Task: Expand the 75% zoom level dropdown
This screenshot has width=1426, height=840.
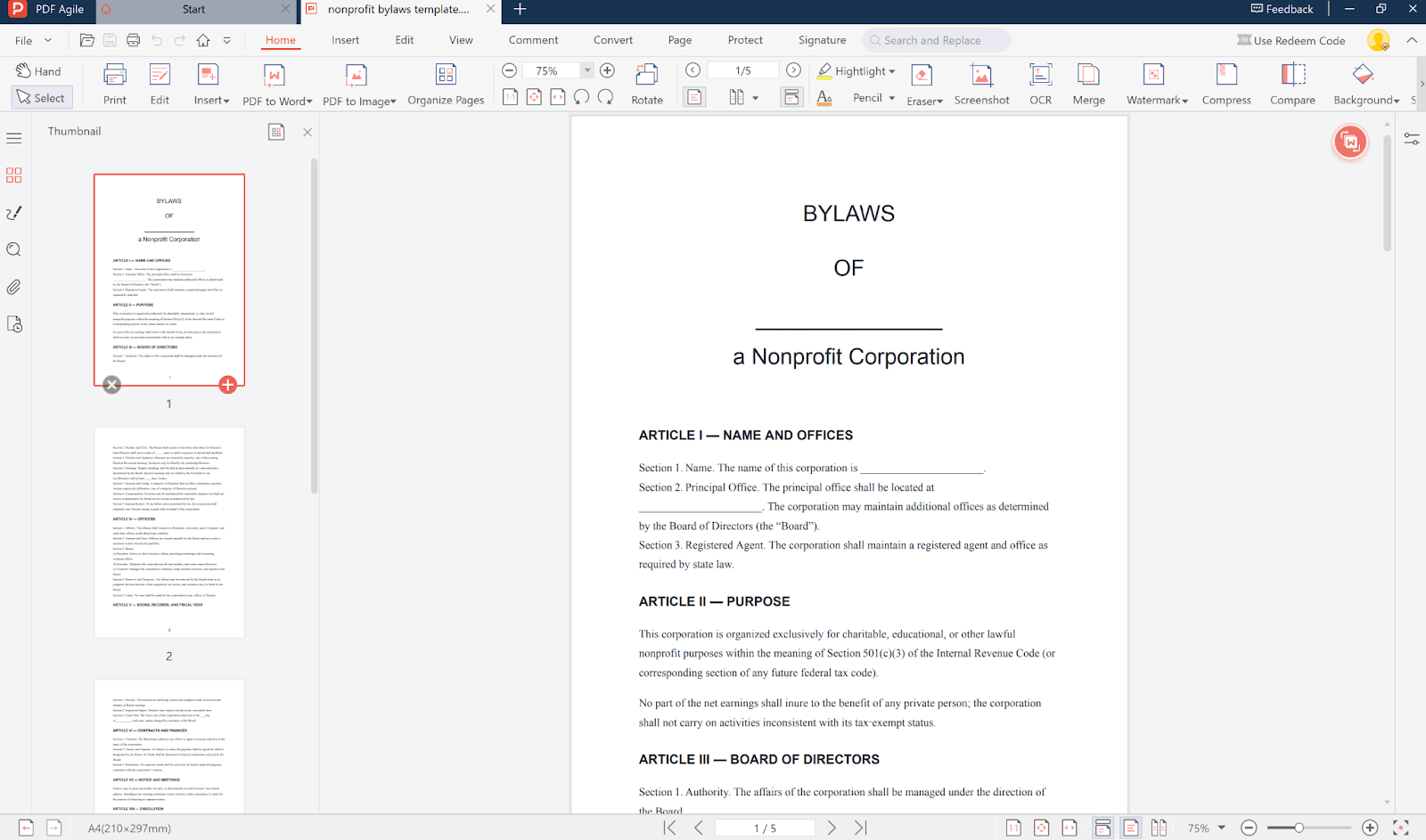Action: pyautogui.click(x=587, y=70)
